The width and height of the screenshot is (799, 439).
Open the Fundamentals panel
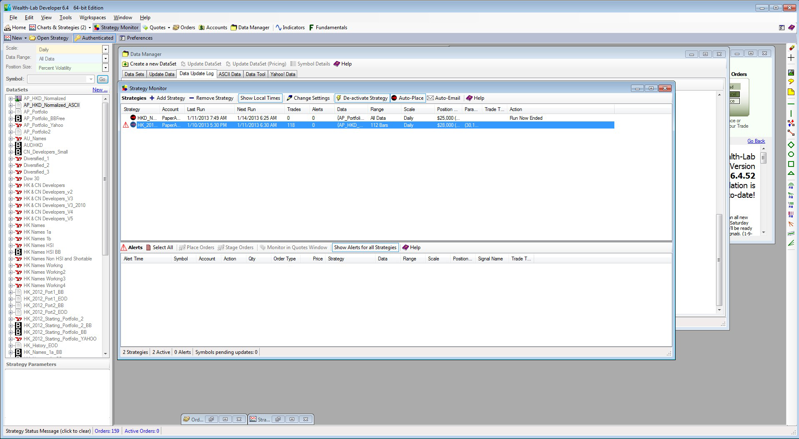point(328,28)
